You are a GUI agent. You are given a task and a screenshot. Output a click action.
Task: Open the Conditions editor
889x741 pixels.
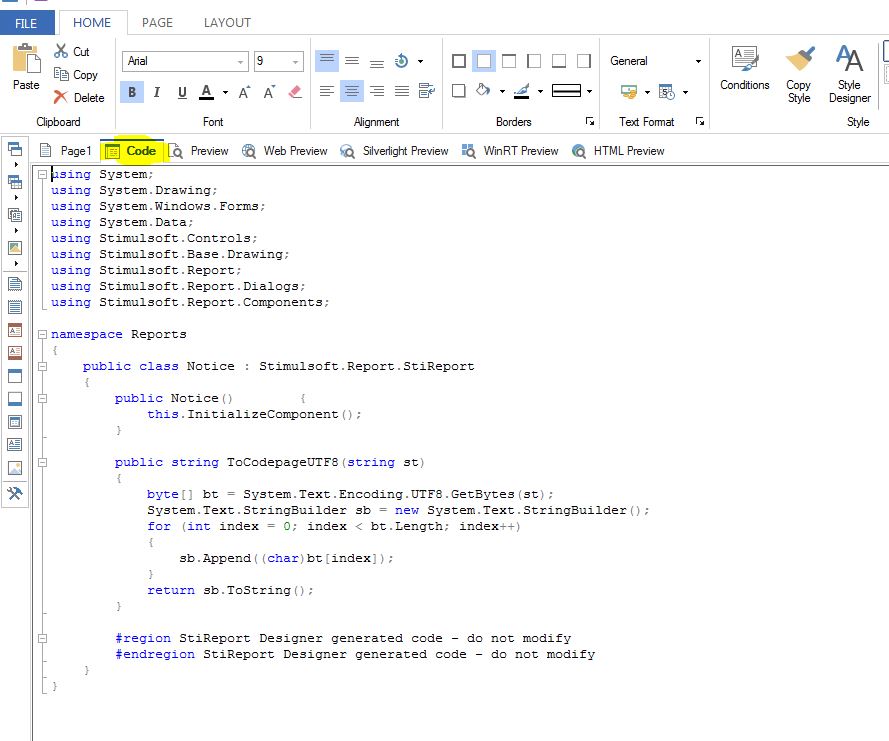(744, 69)
